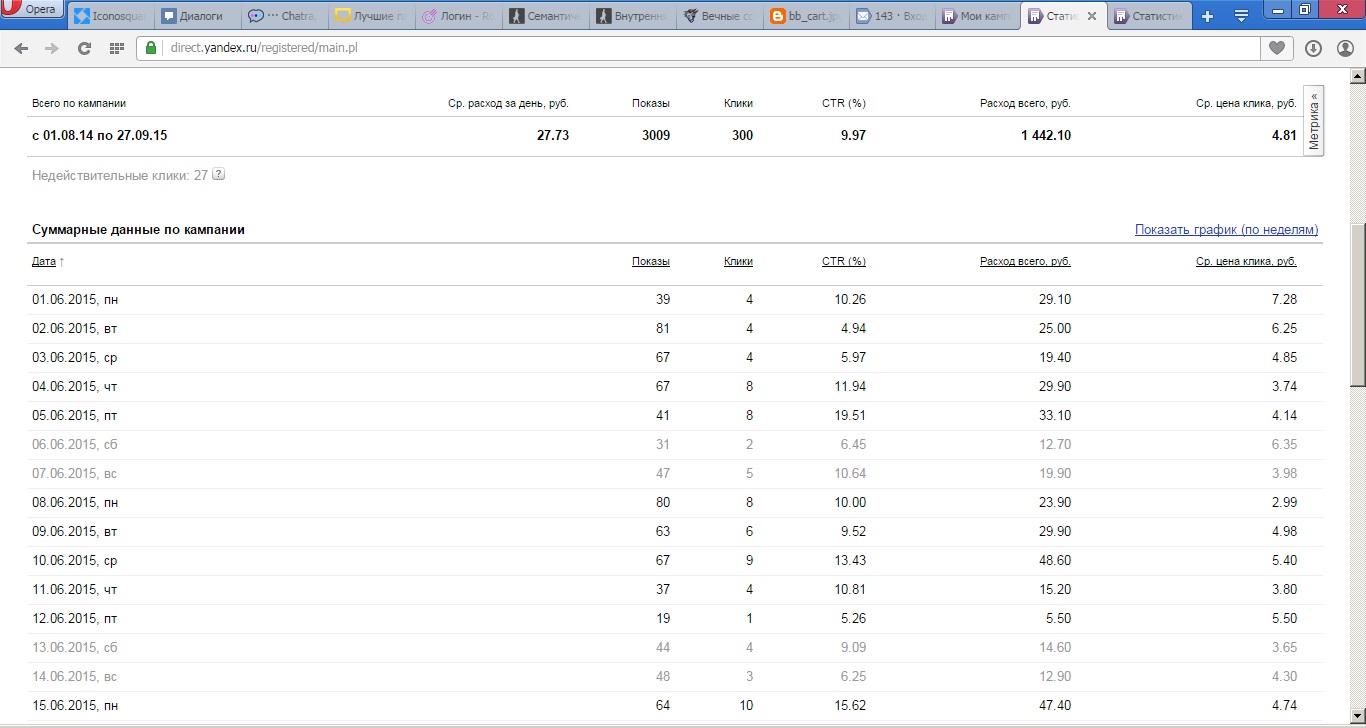Open Показать график (по неделям) link
The width and height of the screenshot is (1366, 728).
(1226, 230)
